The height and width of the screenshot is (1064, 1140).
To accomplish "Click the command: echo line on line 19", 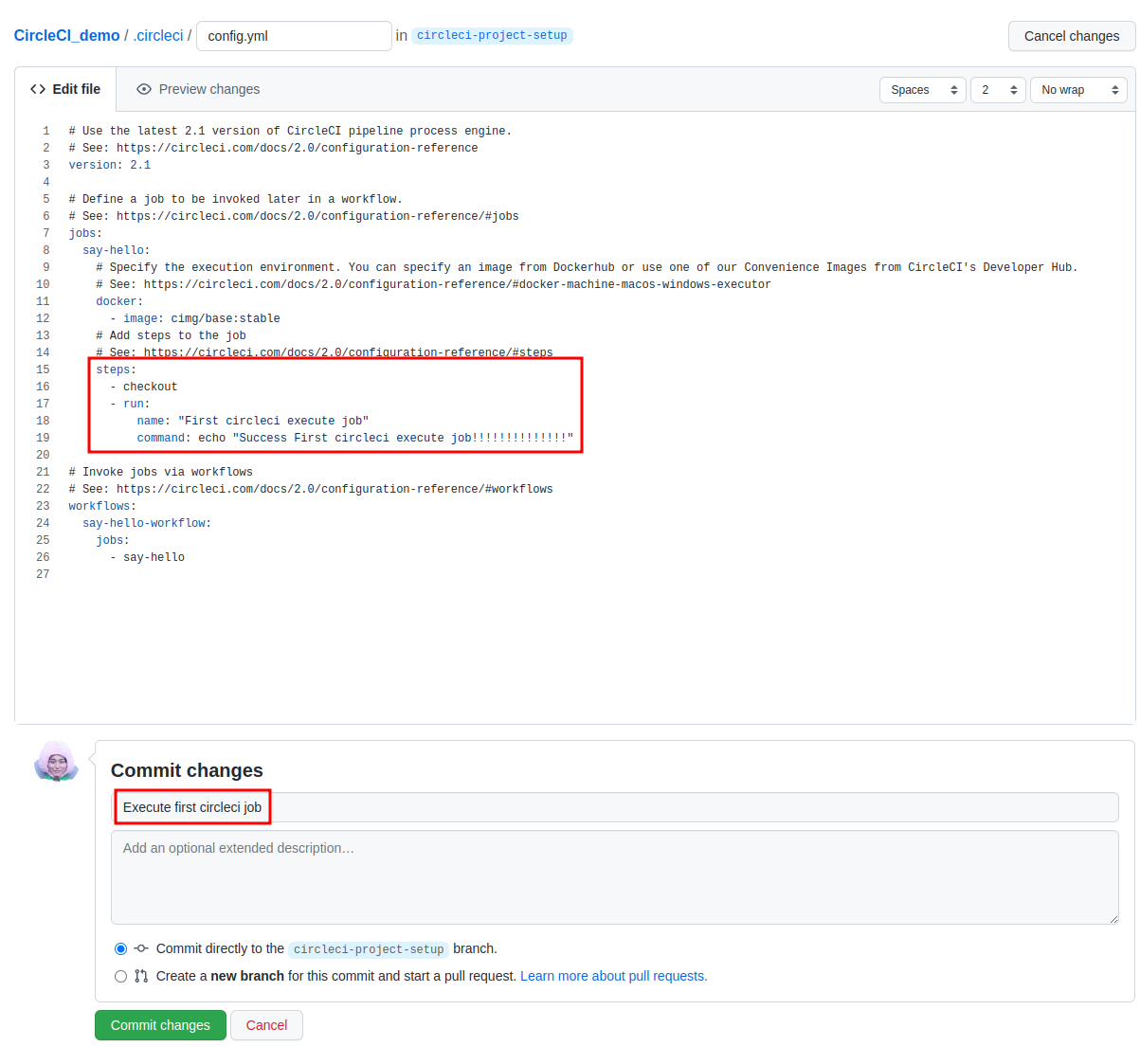I will point(355,438).
